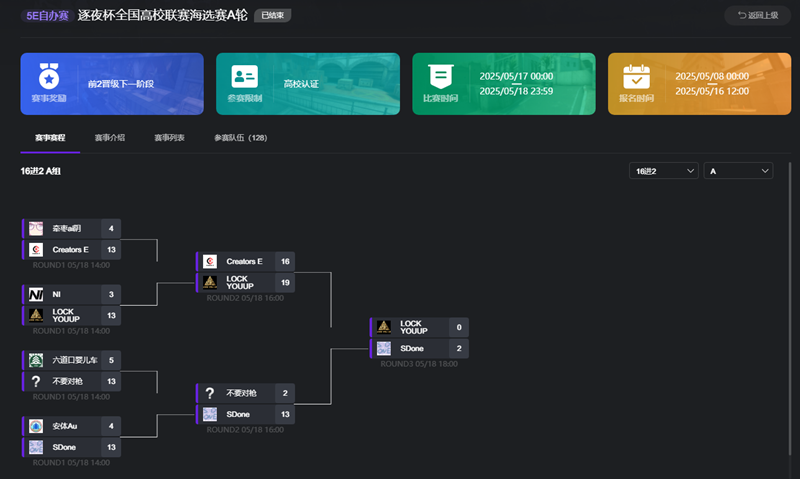Click the banner icon on the 比赛时间 card
800x479 pixels.
(x=441, y=77)
